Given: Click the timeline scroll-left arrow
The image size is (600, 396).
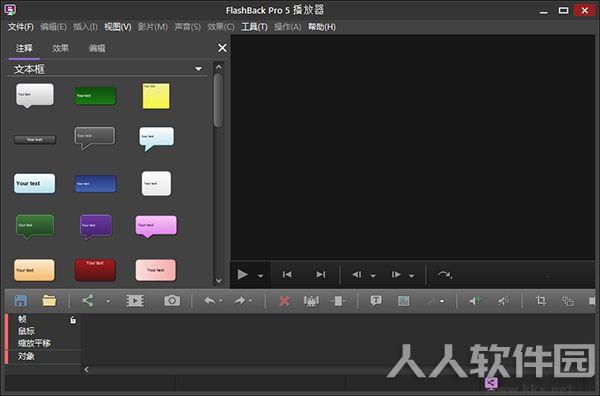Looking at the screenshot, I should (86, 370).
